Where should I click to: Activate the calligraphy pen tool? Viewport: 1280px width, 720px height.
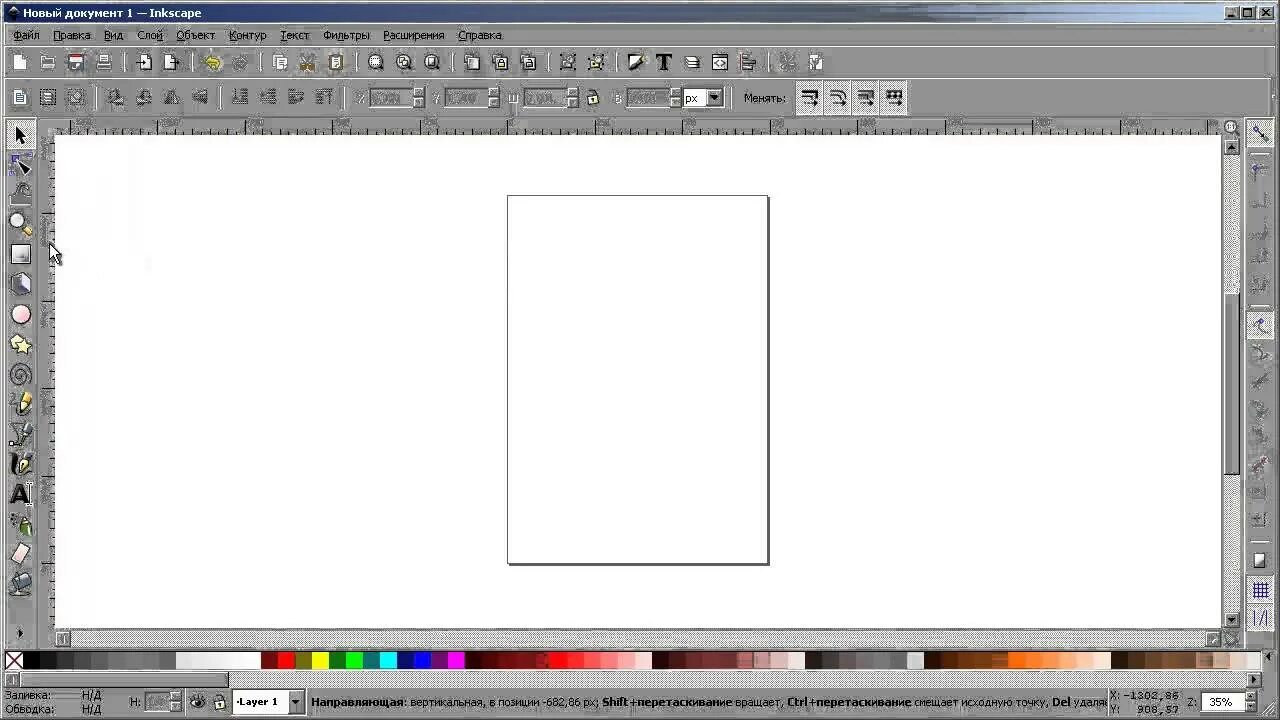pyautogui.click(x=20, y=463)
